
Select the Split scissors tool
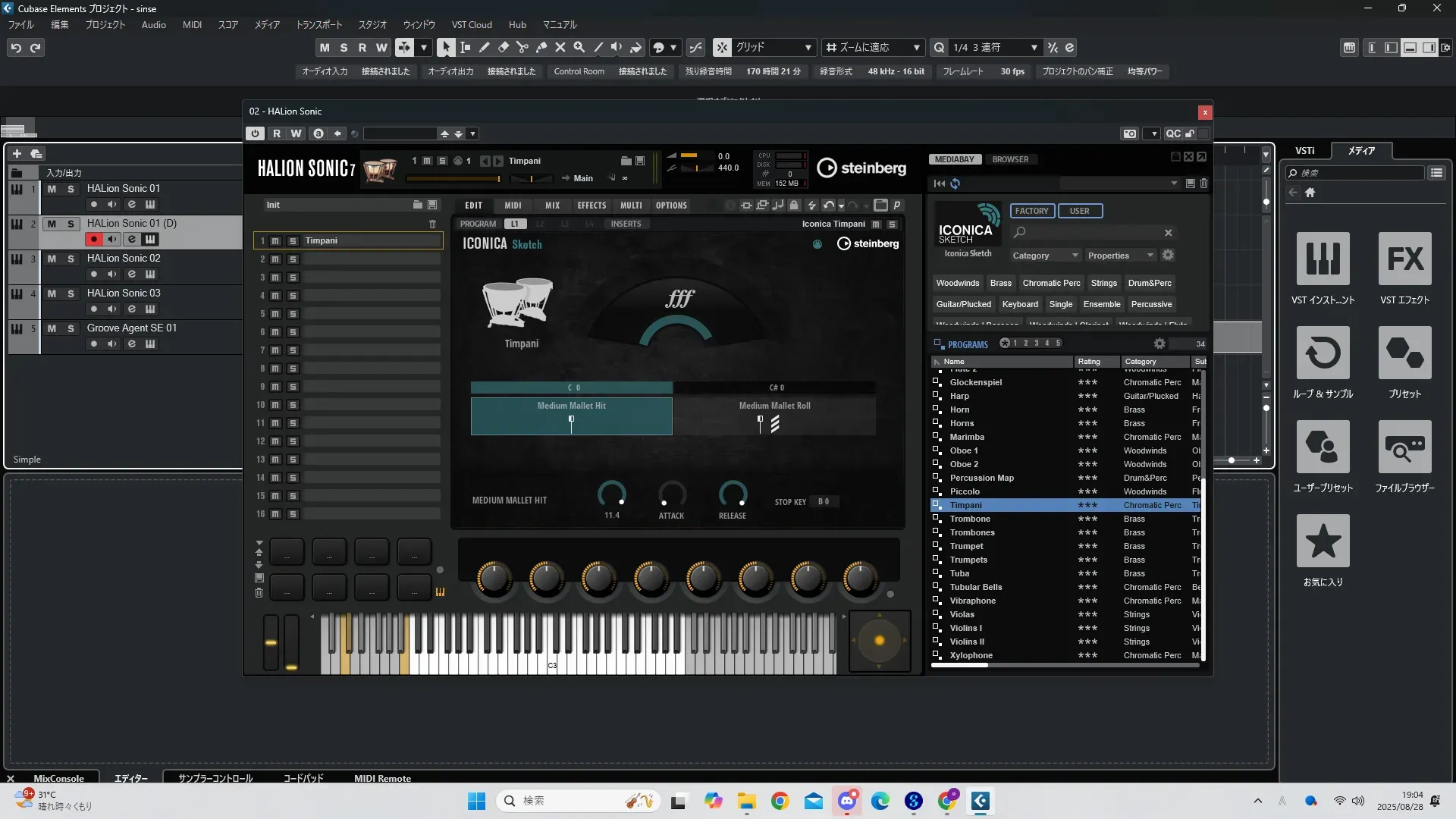522,47
